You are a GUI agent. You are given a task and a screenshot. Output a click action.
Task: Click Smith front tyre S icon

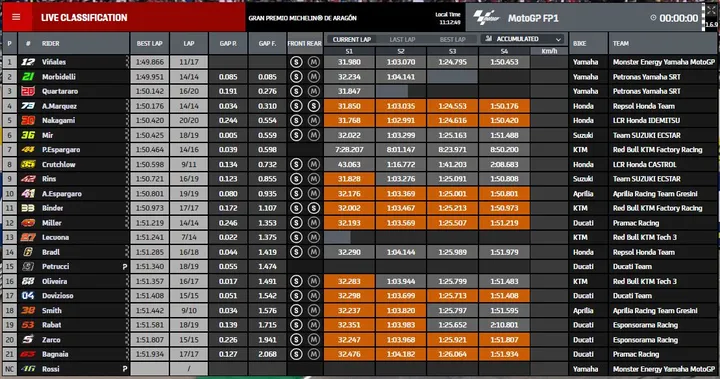[x=296, y=311]
